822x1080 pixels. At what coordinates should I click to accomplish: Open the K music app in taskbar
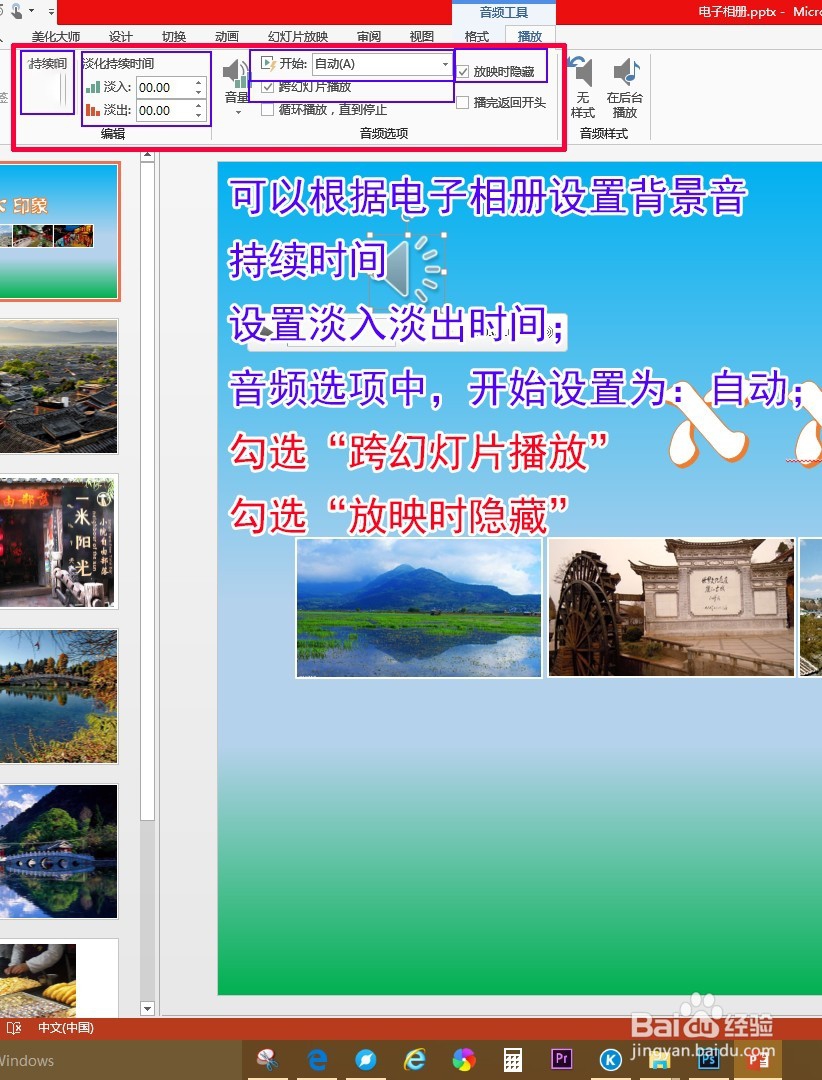coord(610,1059)
